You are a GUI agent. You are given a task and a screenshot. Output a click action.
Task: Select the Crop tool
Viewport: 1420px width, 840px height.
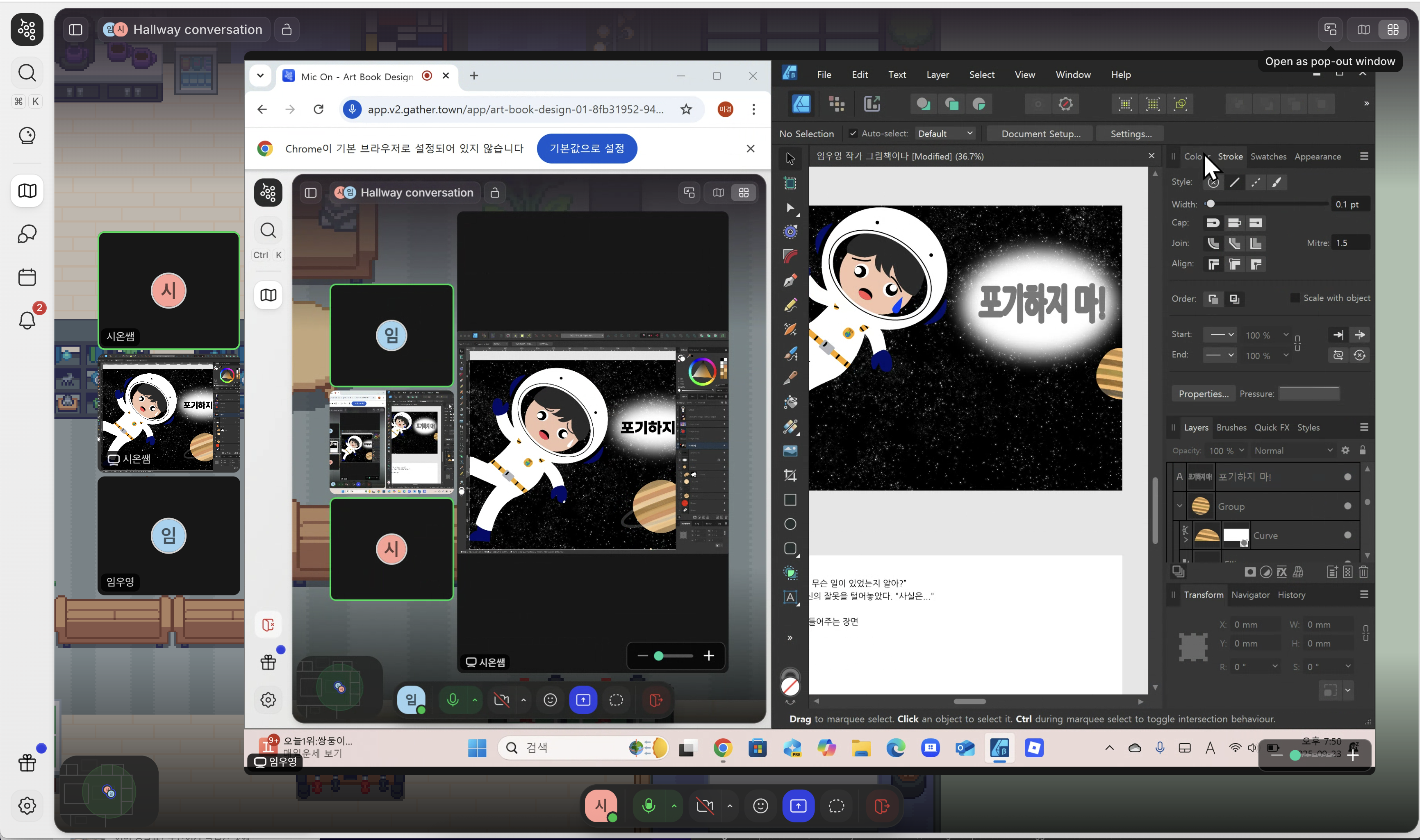coord(790,475)
